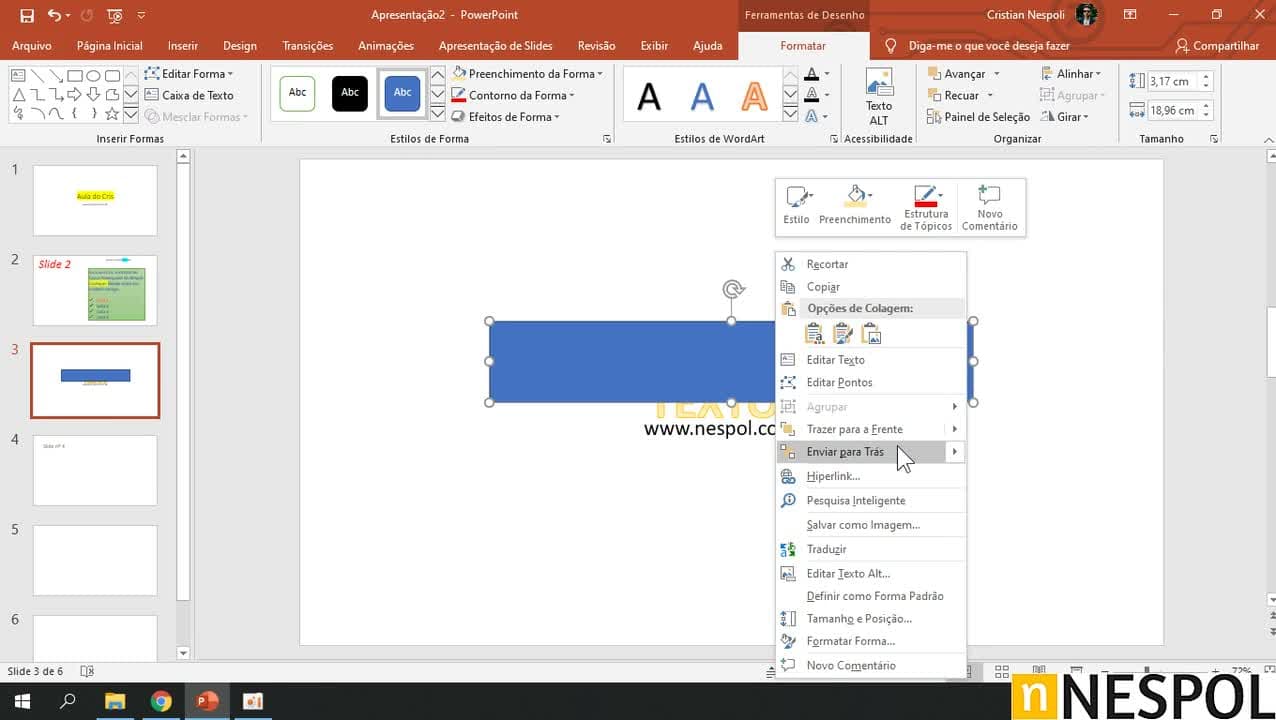Screen dimensions: 1276x720
Task: Apply the white outlined Abc shape style
Action: [x=298, y=93]
